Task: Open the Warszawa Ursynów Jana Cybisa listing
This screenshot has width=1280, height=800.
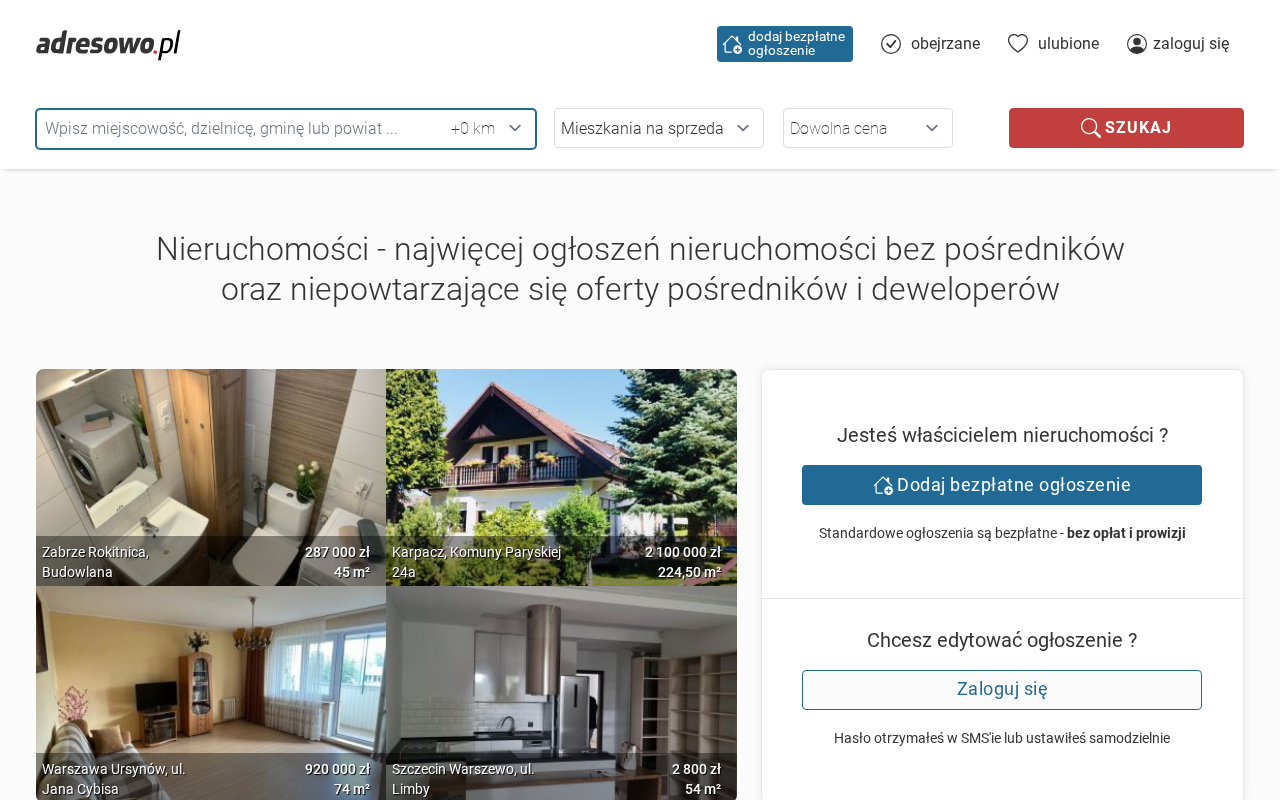Action: click(x=211, y=693)
